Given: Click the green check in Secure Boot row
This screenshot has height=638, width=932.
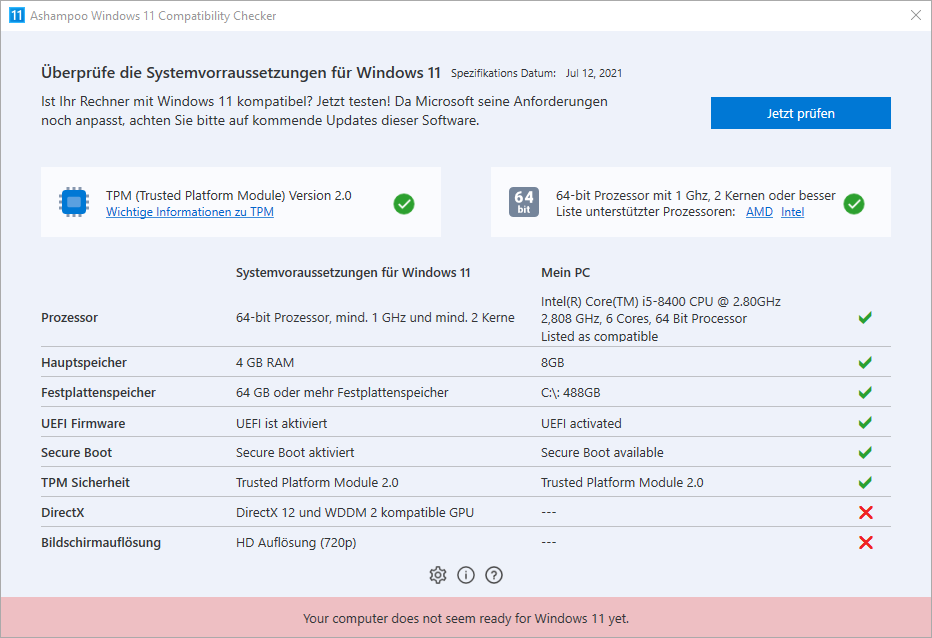Looking at the screenshot, I should pos(866,453).
